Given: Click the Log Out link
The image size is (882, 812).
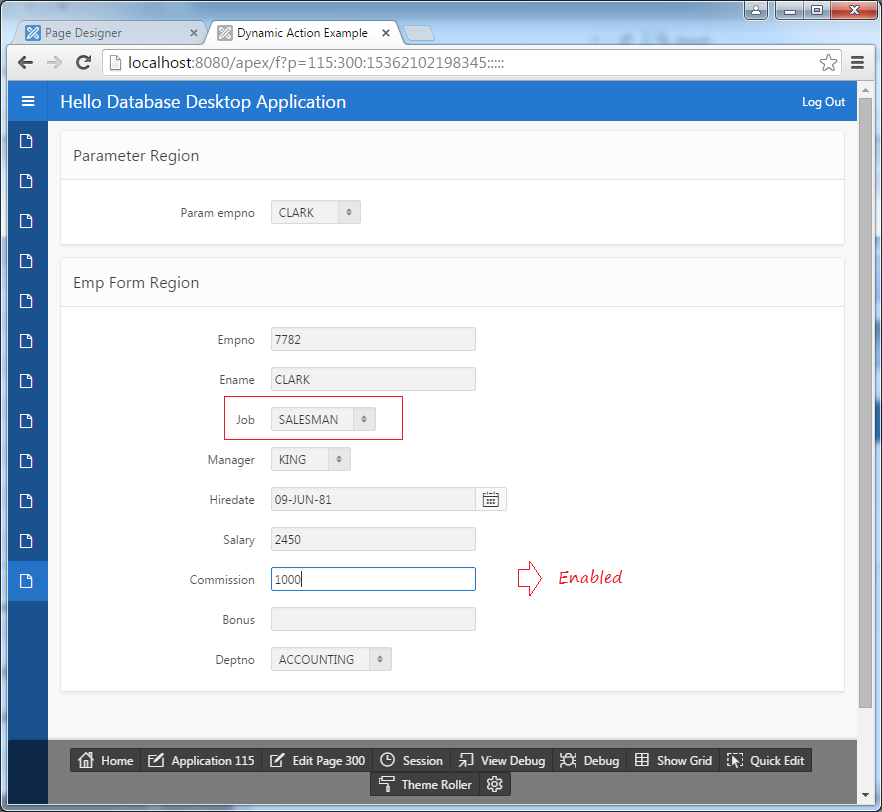Looking at the screenshot, I should point(823,102).
